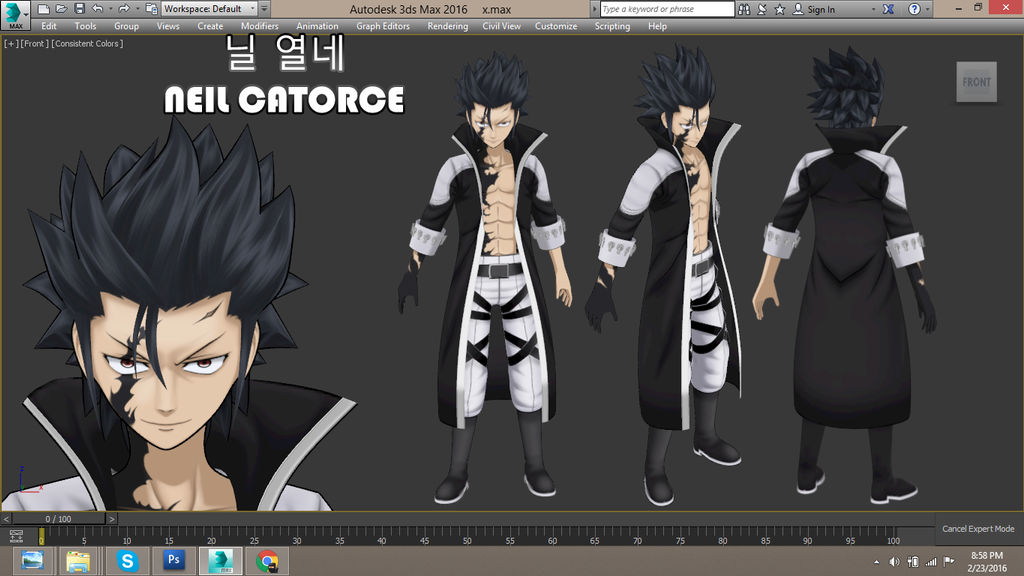This screenshot has height=576, width=1024.
Task: Click the [+] viewport general label
Action: (x=11, y=44)
